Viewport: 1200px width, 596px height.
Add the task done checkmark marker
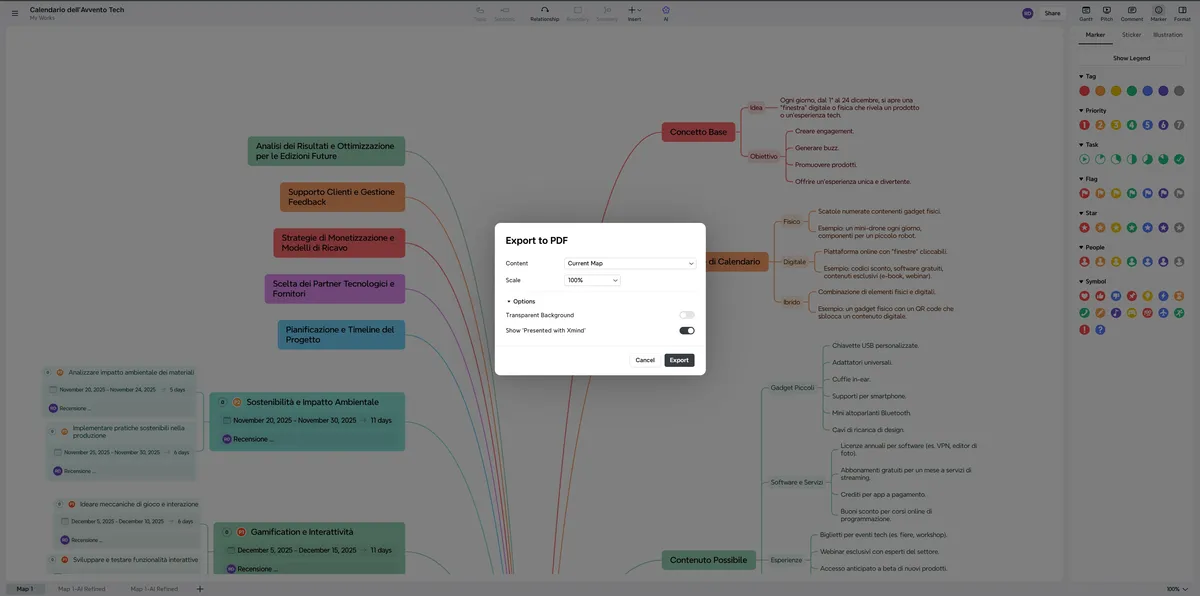[1179, 159]
